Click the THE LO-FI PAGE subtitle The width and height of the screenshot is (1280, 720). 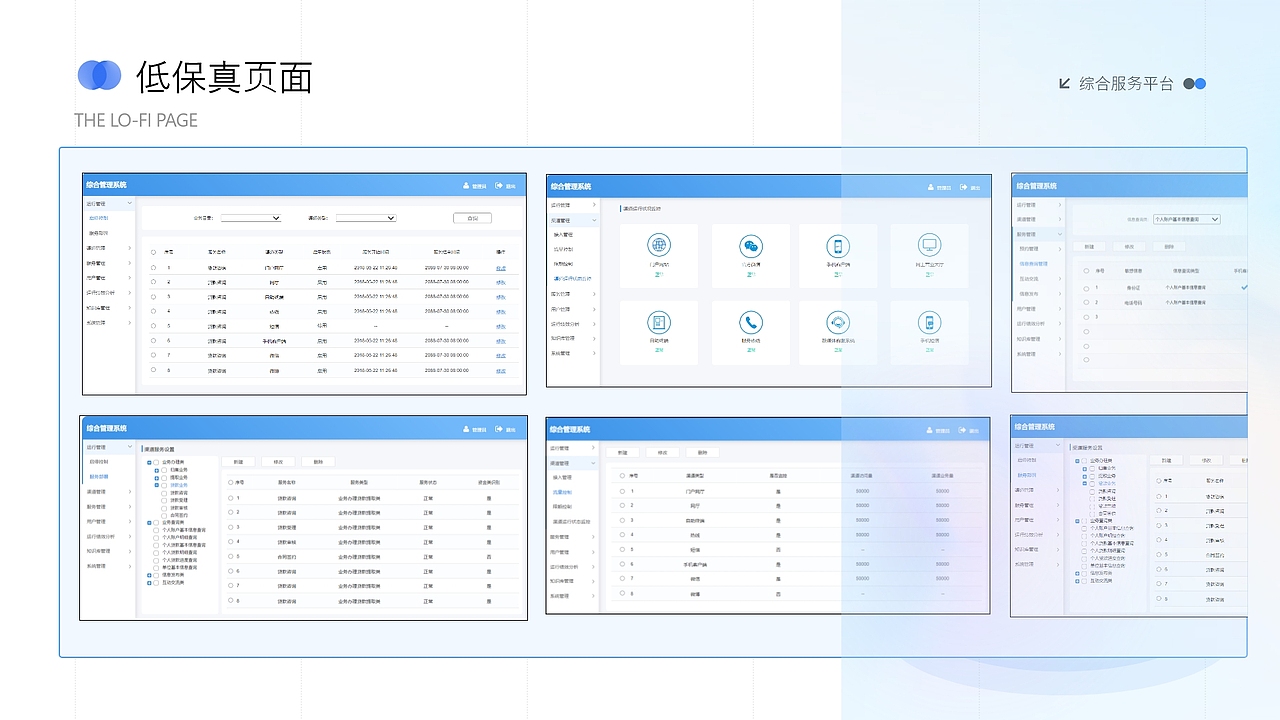(136, 120)
